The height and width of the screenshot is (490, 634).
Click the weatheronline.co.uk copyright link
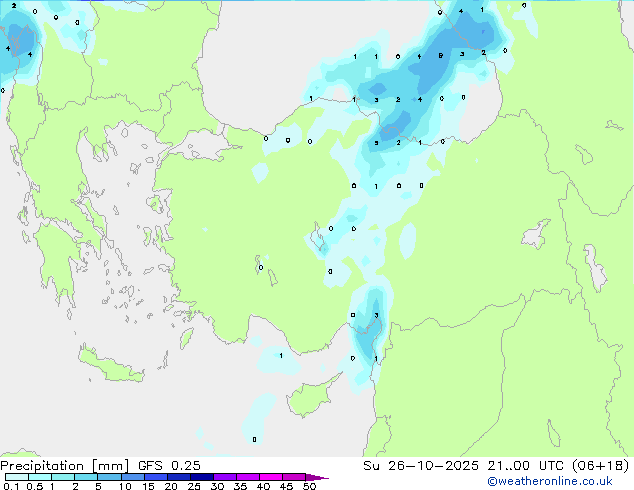[x=550, y=481]
